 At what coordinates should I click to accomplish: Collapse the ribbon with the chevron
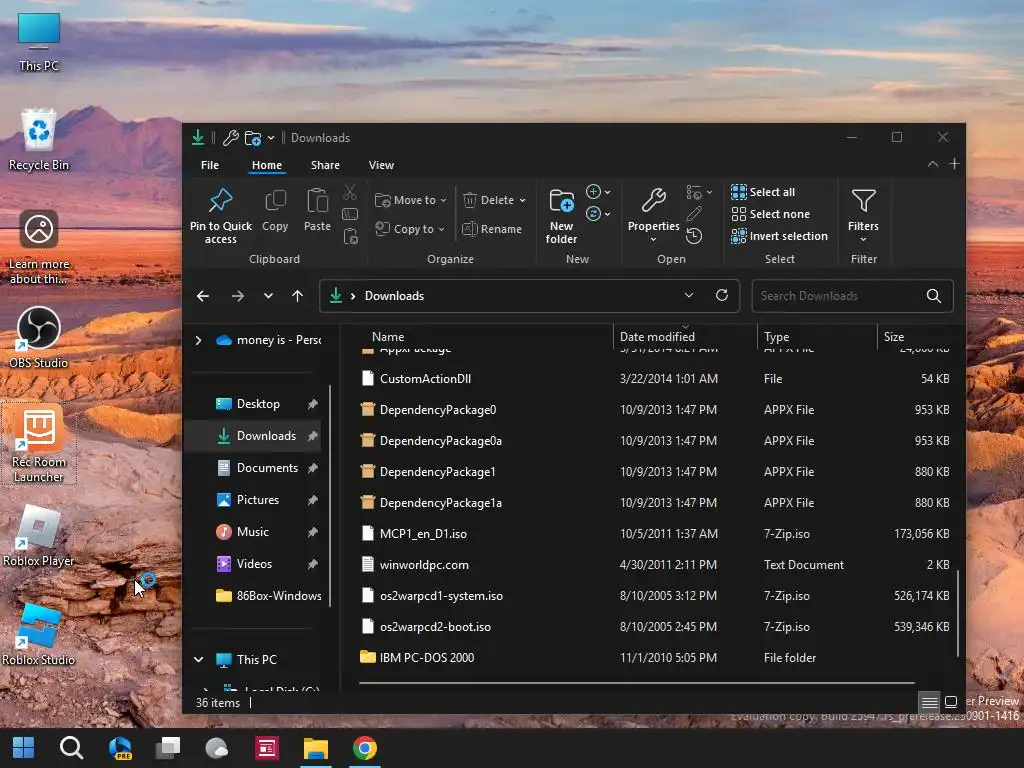933,165
